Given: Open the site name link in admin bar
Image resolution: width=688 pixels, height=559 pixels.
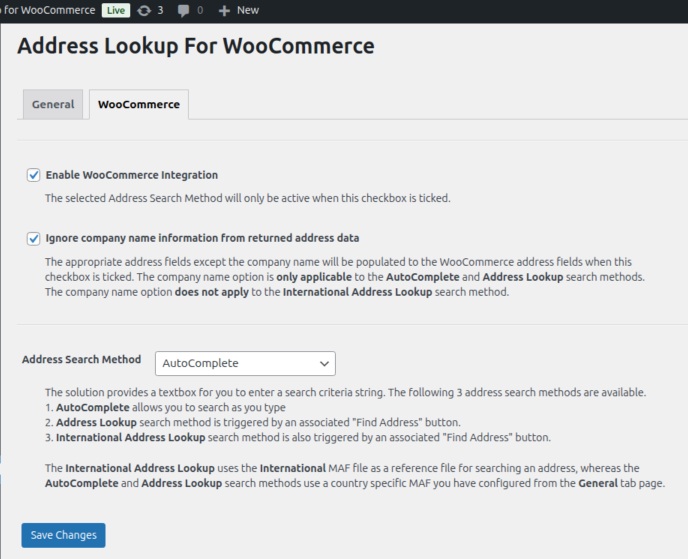Looking at the screenshot, I should point(48,10).
